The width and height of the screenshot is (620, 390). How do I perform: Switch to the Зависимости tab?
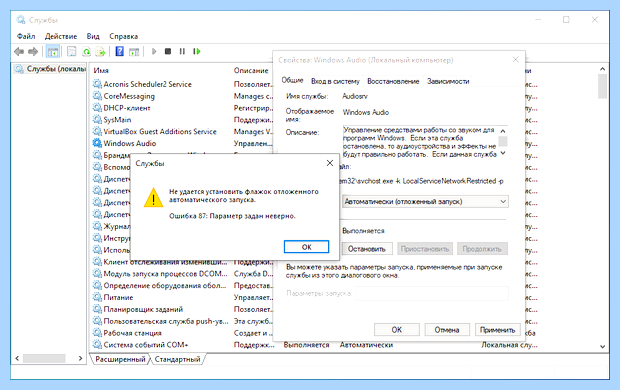[x=448, y=81]
